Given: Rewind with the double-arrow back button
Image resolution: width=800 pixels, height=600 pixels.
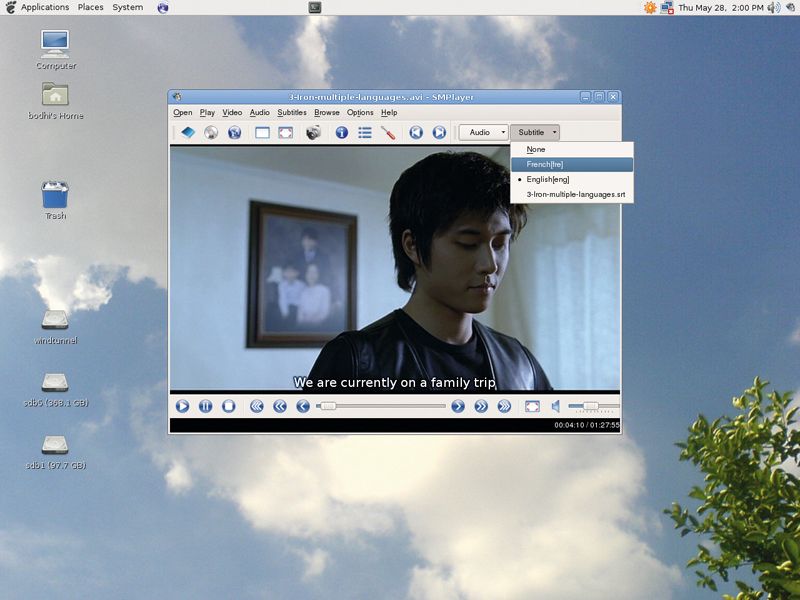Looking at the screenshot, I should [x=280, y=406].
